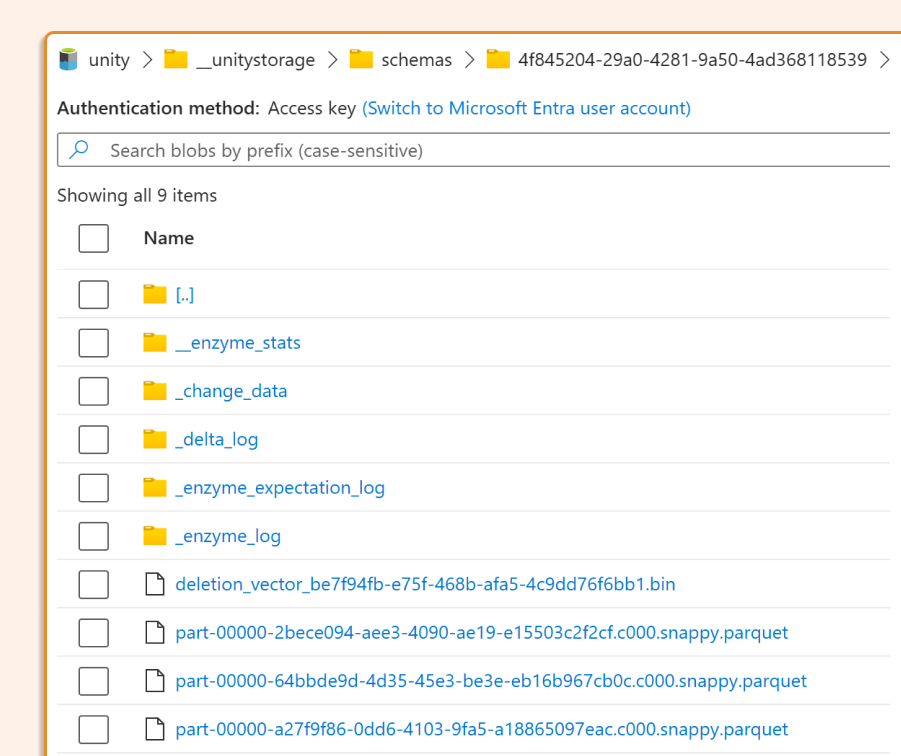This screenshot has height=756, width=901.
Task: Open the [..] parent folder link
Action: (184, 294)
